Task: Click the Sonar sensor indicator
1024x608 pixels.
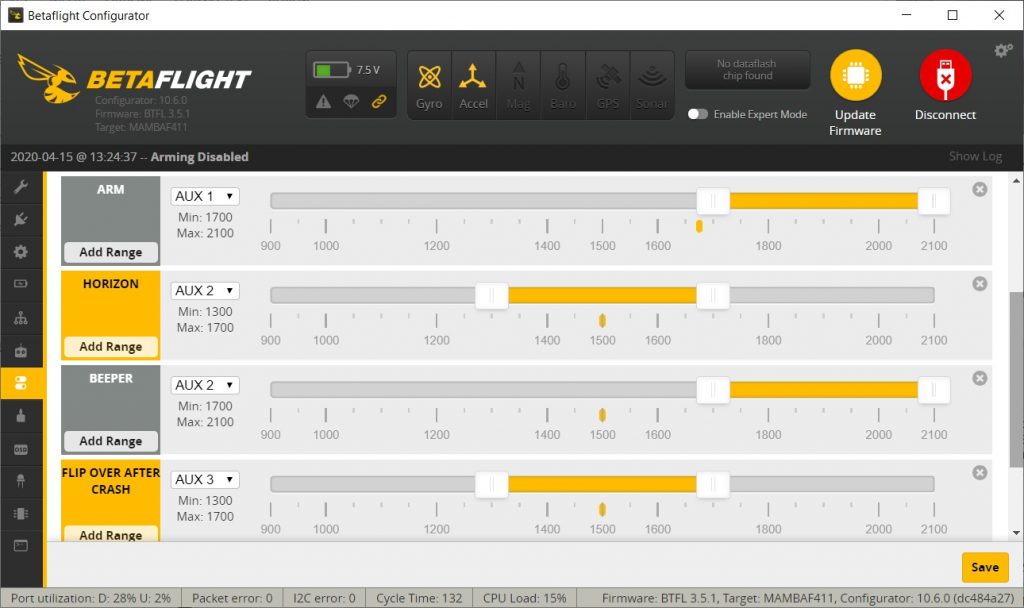Action: pos(652,86)
